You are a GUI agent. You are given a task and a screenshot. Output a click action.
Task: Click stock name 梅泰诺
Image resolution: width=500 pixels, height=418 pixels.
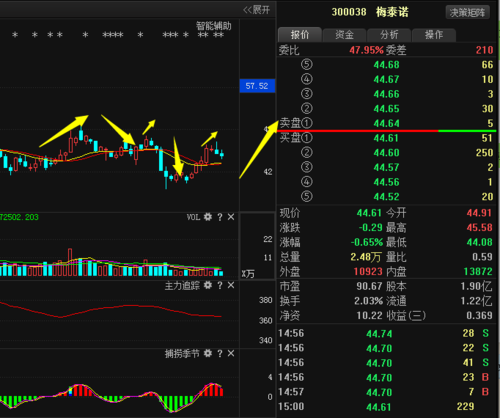coord(392,12)
